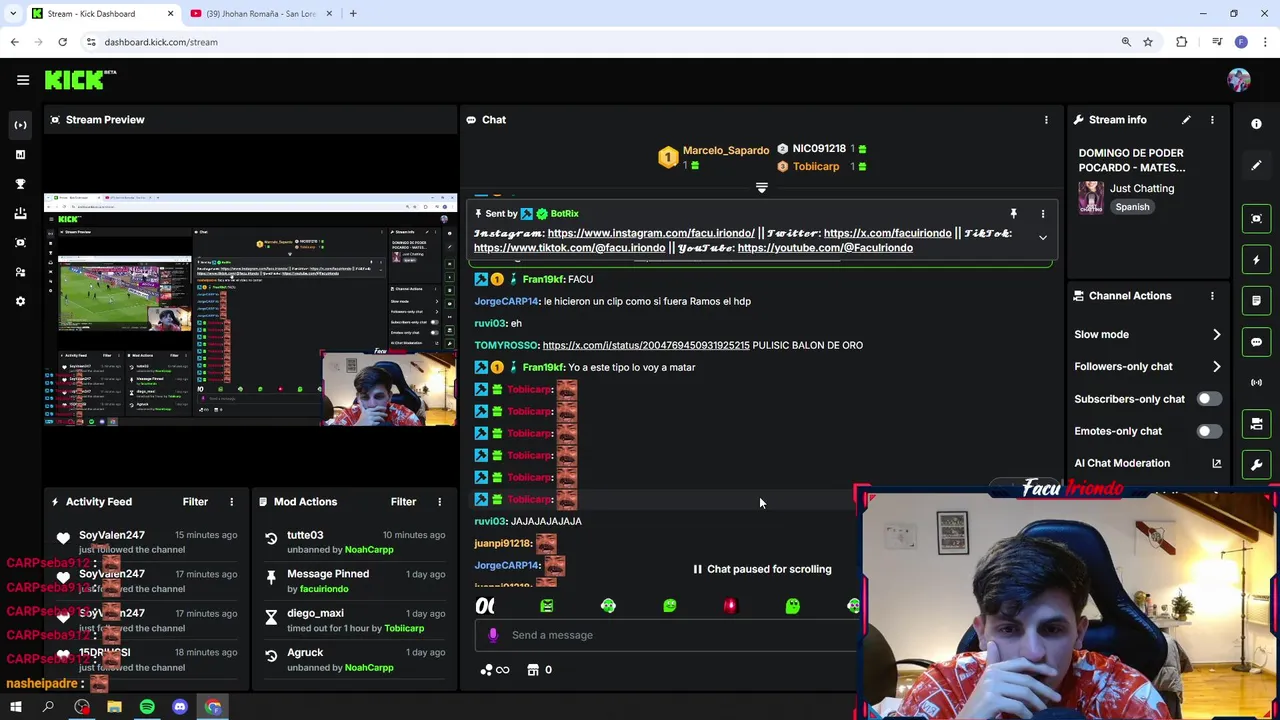Screen dimensions: 1280x720
Task: Click Chat paused for scrolling to resume
Action: pos(762,569)
